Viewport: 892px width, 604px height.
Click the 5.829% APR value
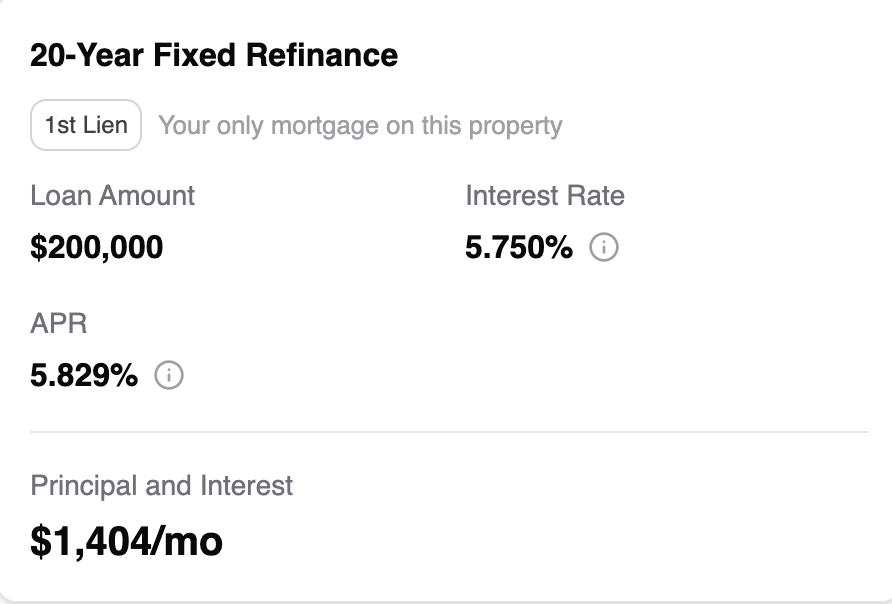pyautogui.click(x=84, y=376)
